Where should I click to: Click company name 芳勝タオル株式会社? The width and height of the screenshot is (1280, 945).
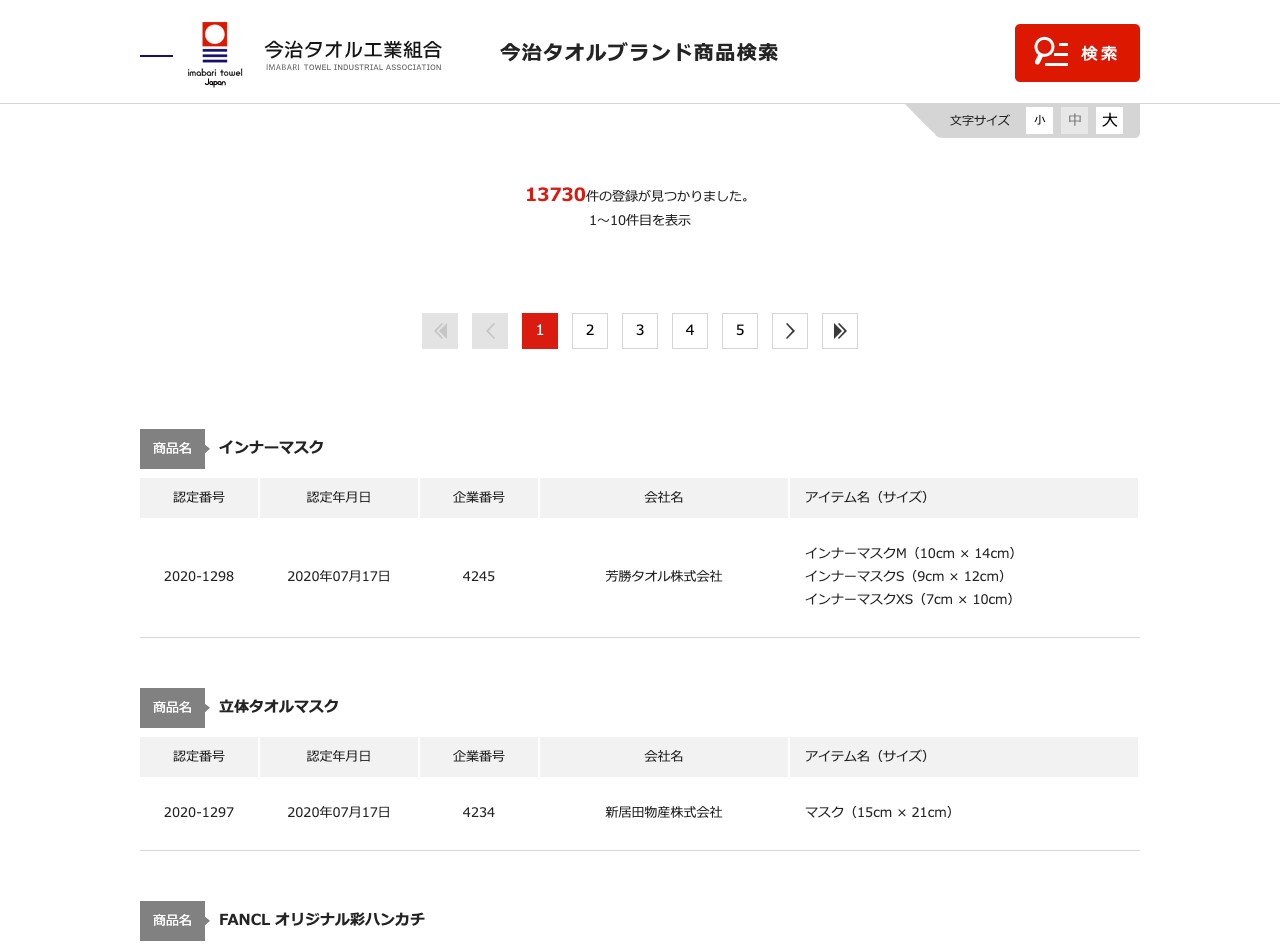[x=663, y=576]
